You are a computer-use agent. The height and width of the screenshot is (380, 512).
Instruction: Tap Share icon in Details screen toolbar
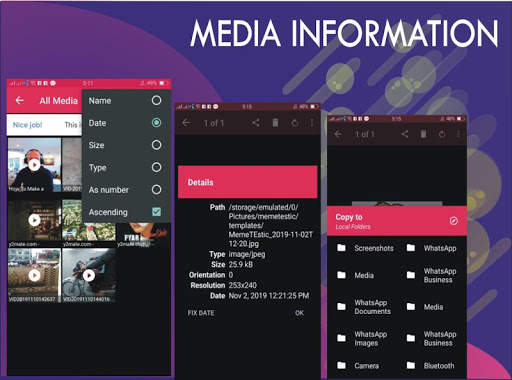tap(256, 123)
